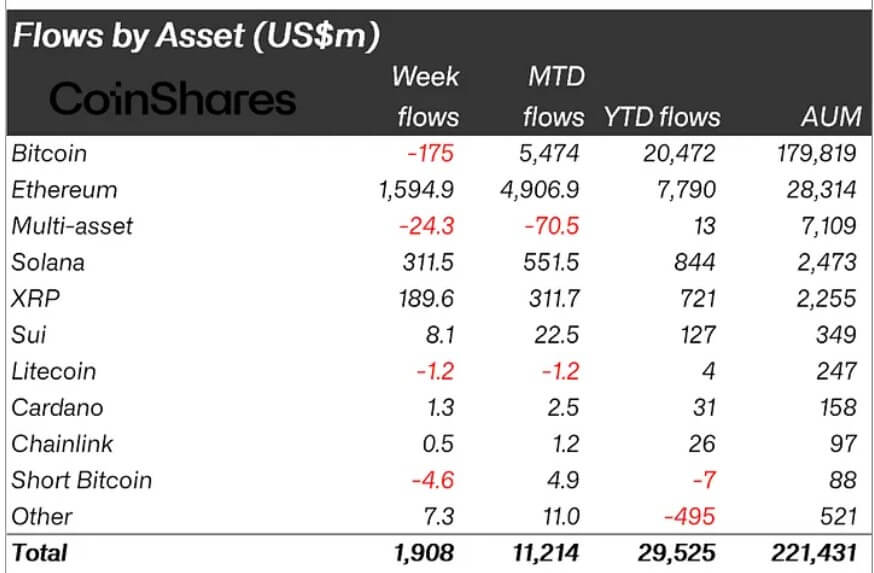Click the Short Bitcoin row label
Screen dimensions: 874x573
[82, 480]
